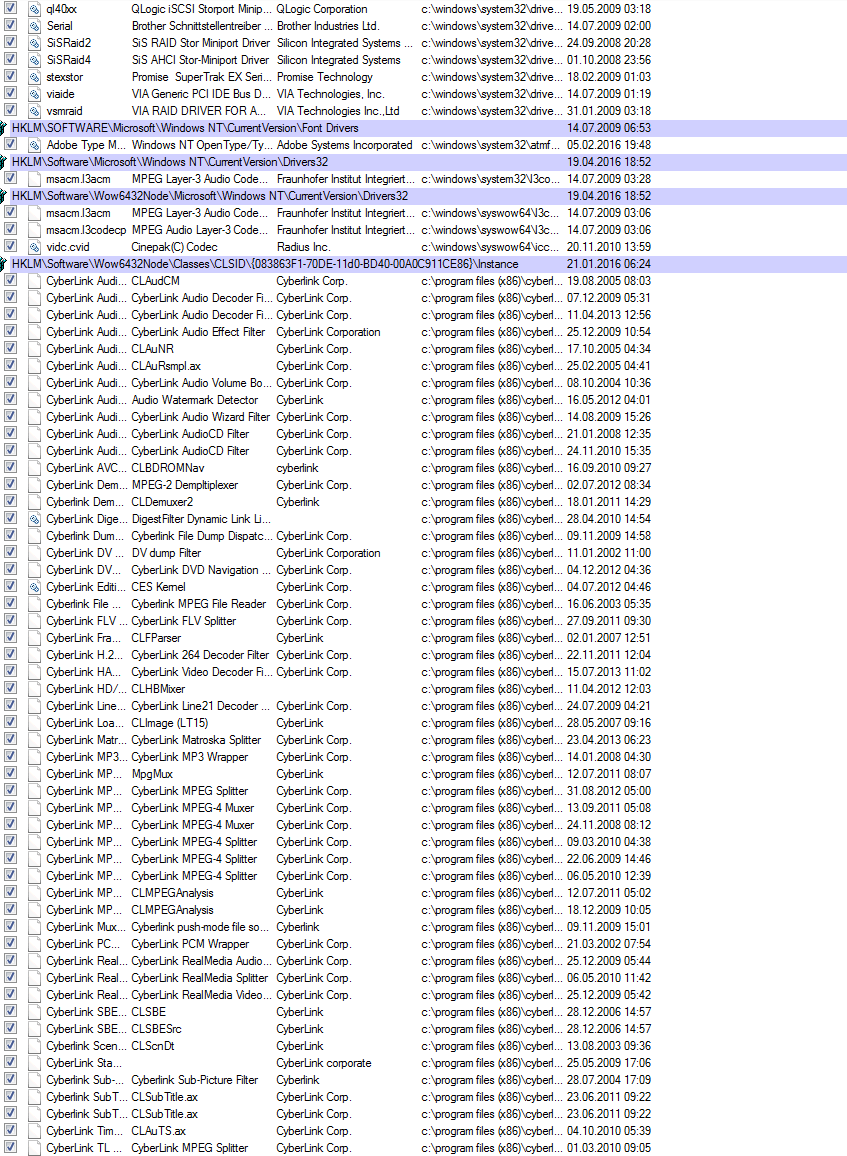
Task: Select the icon of the SiSRaid2 entry
Action: 34,43
